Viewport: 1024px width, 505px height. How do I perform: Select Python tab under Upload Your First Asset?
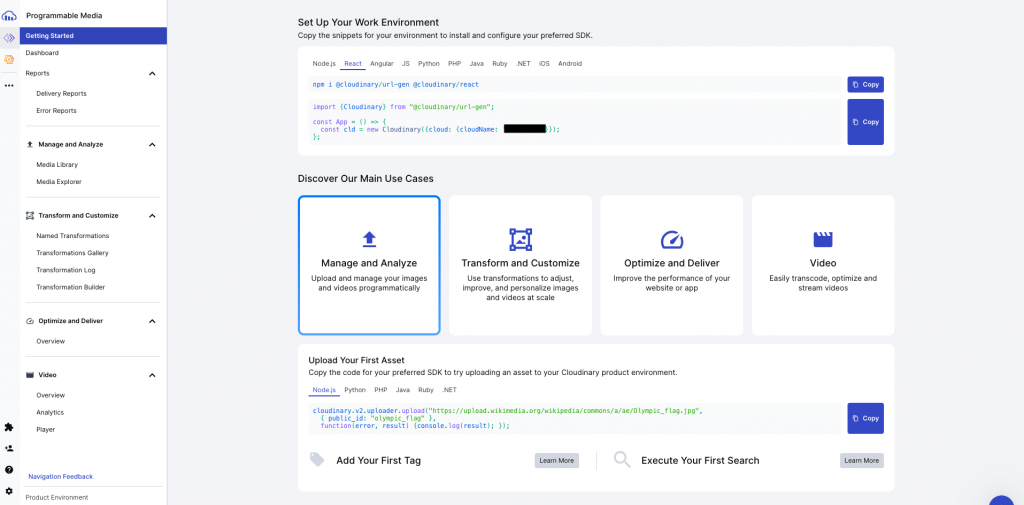tap(355, 389)
